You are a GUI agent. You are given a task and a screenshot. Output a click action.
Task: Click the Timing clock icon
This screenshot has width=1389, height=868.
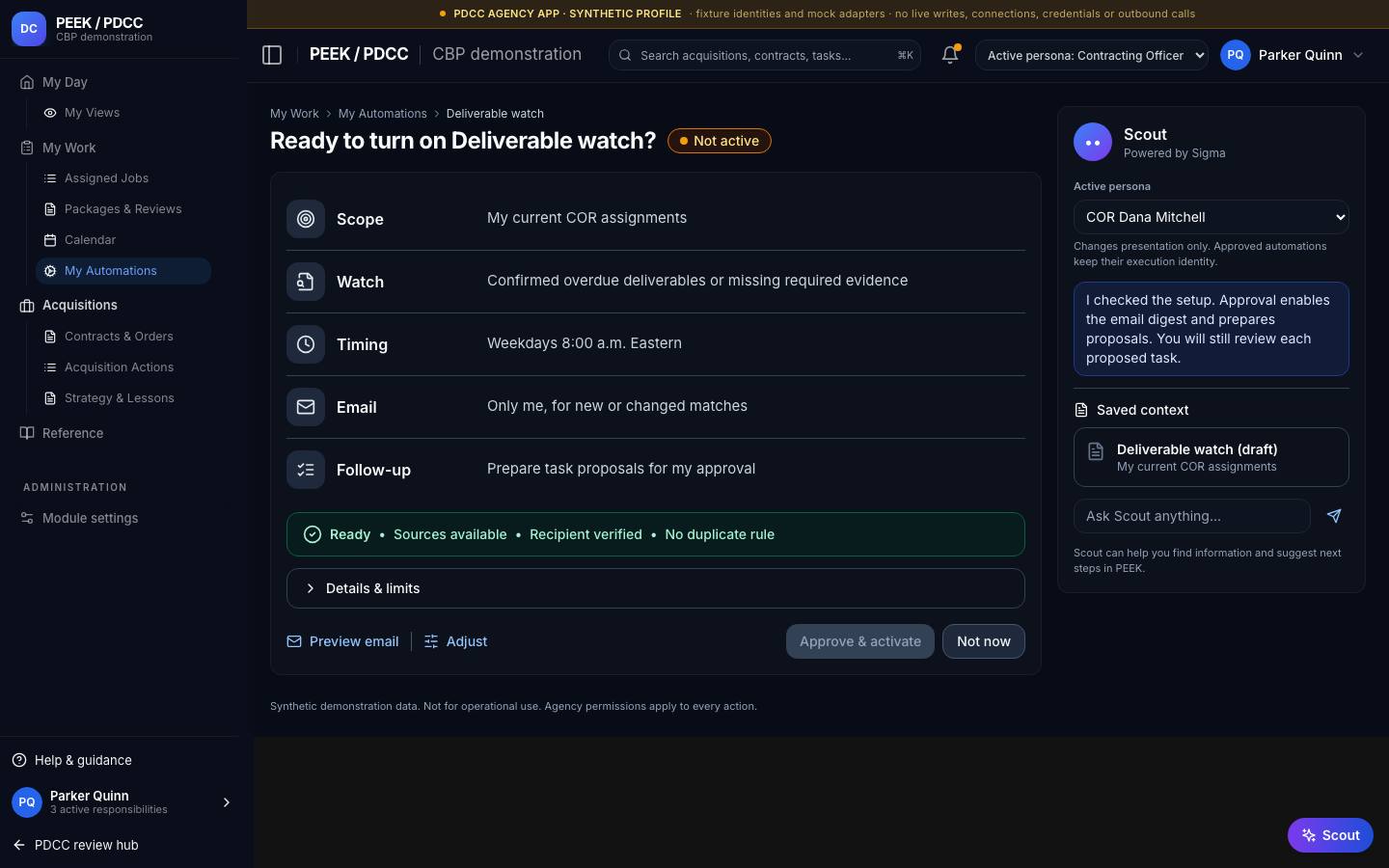coord(306,344)
